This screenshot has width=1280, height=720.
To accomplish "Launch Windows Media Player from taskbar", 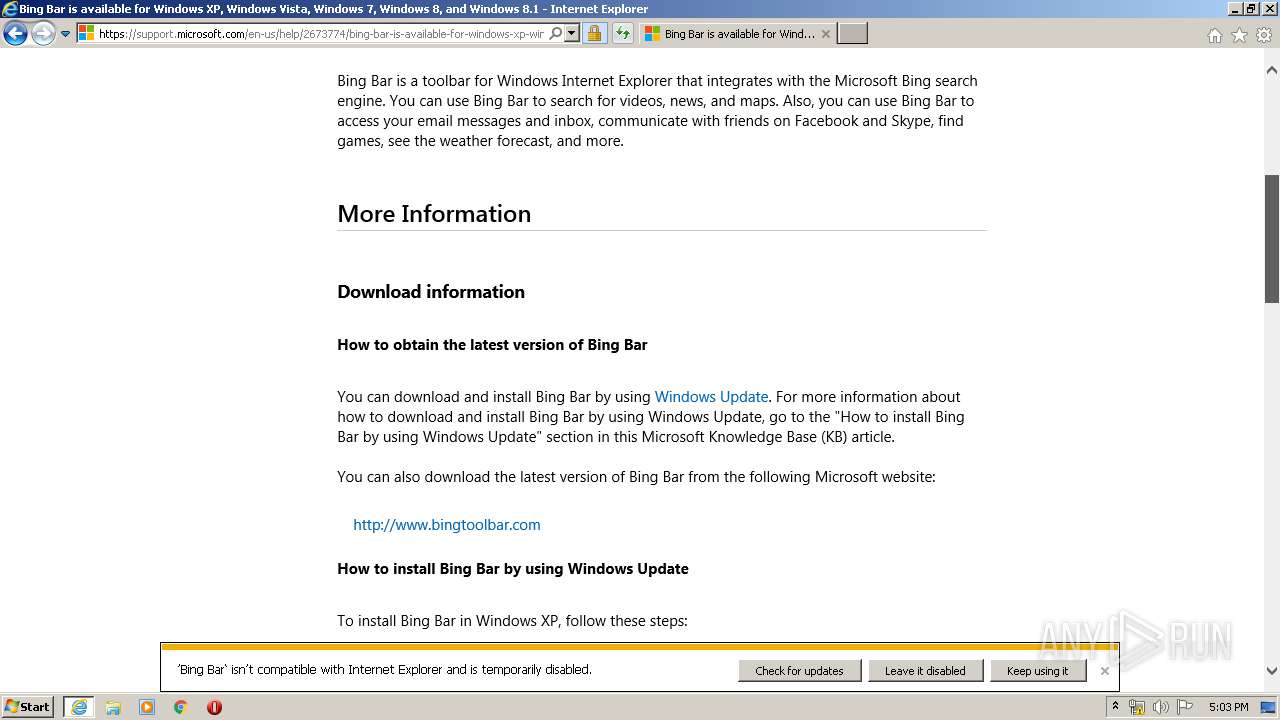I will [x=147, y=707].
